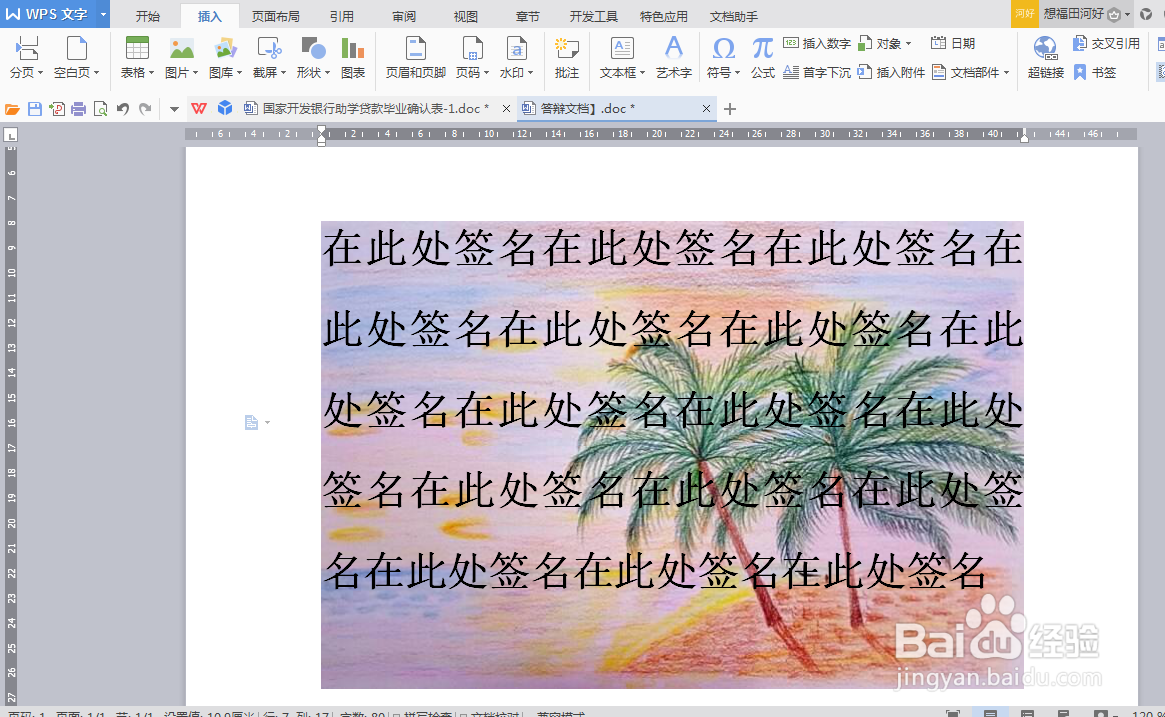Expand the 水印 dropdown arrow
This screenshot has width=1165, height=717.
pos(530,73)
